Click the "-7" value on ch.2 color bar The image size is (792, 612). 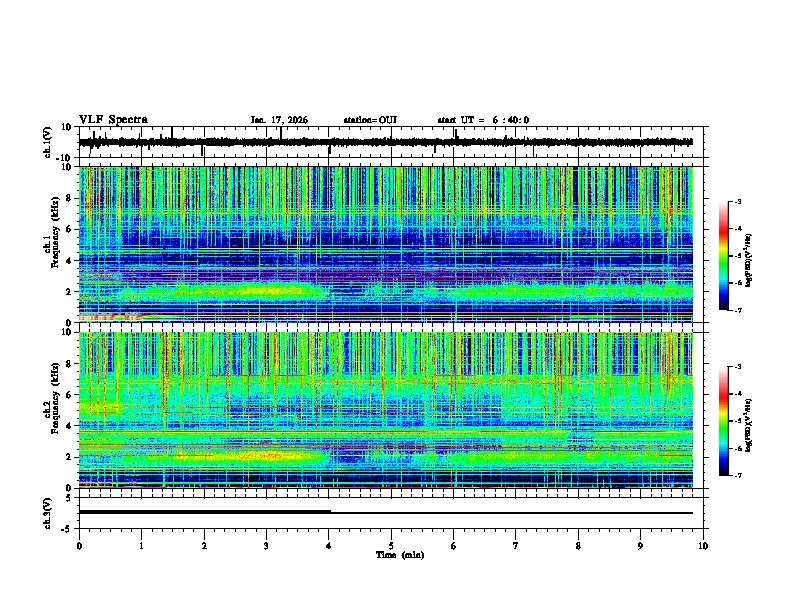pos(738,475)
